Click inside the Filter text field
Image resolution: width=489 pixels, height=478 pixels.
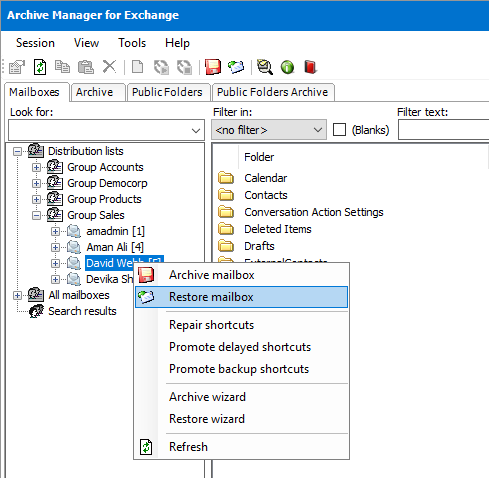coord(444,130)
